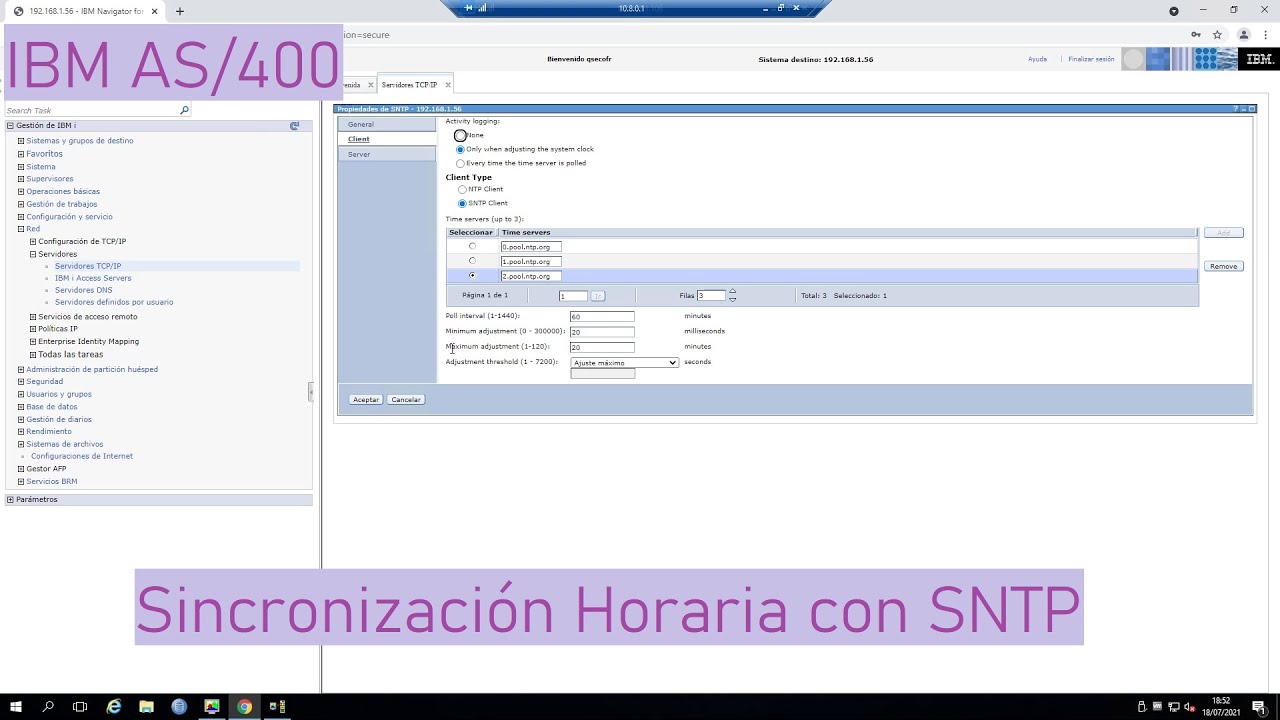Click the Aceptar button
The image size is (1280, 720).
pyautogui.click(x=366, y=399)
